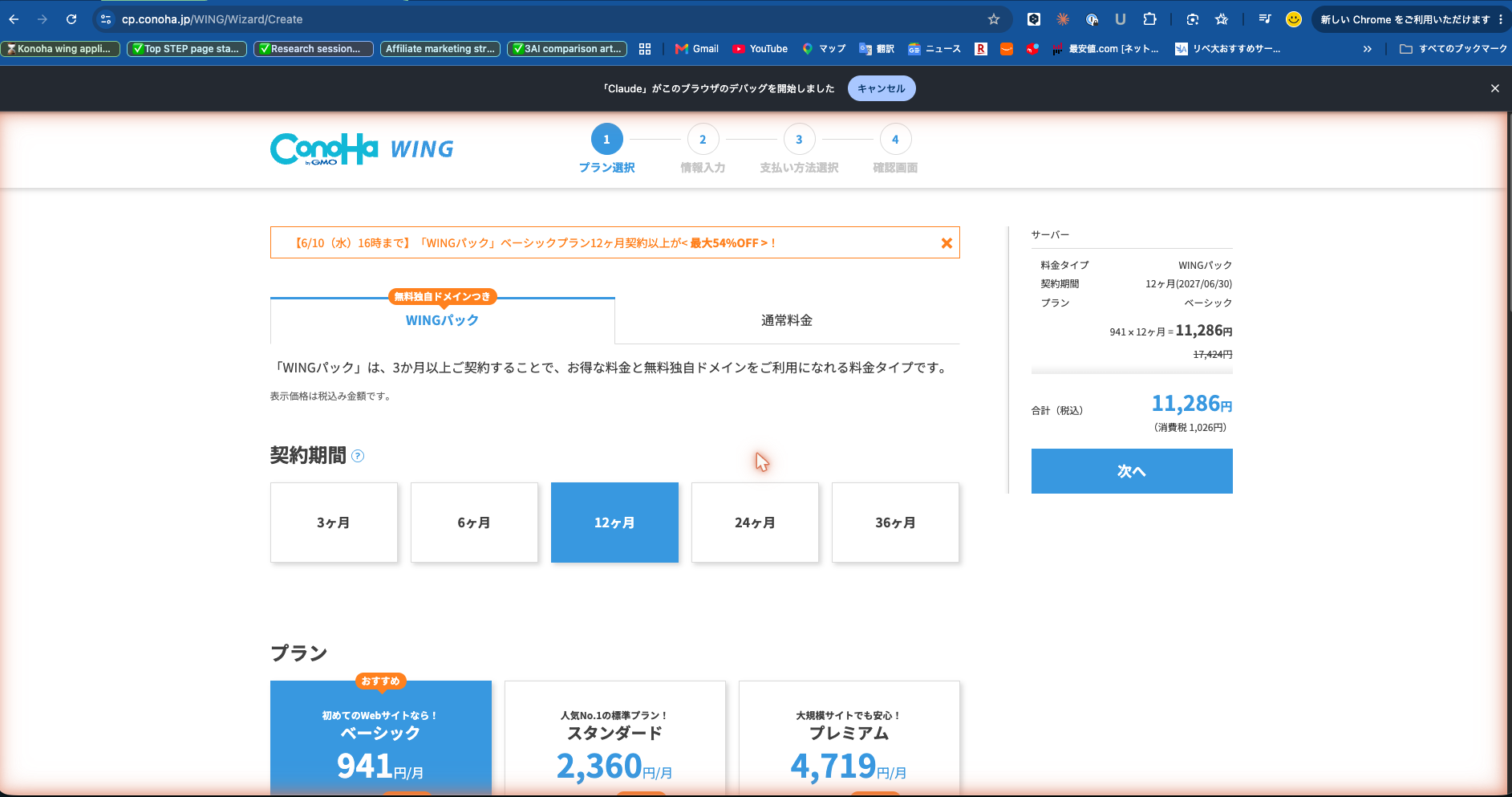Open the tab groups grid icon

[x=645, y=49]
